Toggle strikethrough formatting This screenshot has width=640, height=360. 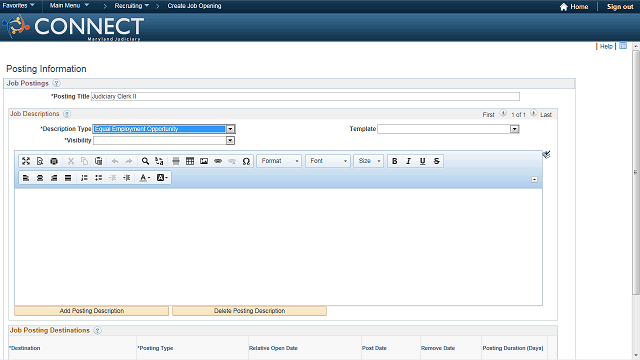coord(437,161)
